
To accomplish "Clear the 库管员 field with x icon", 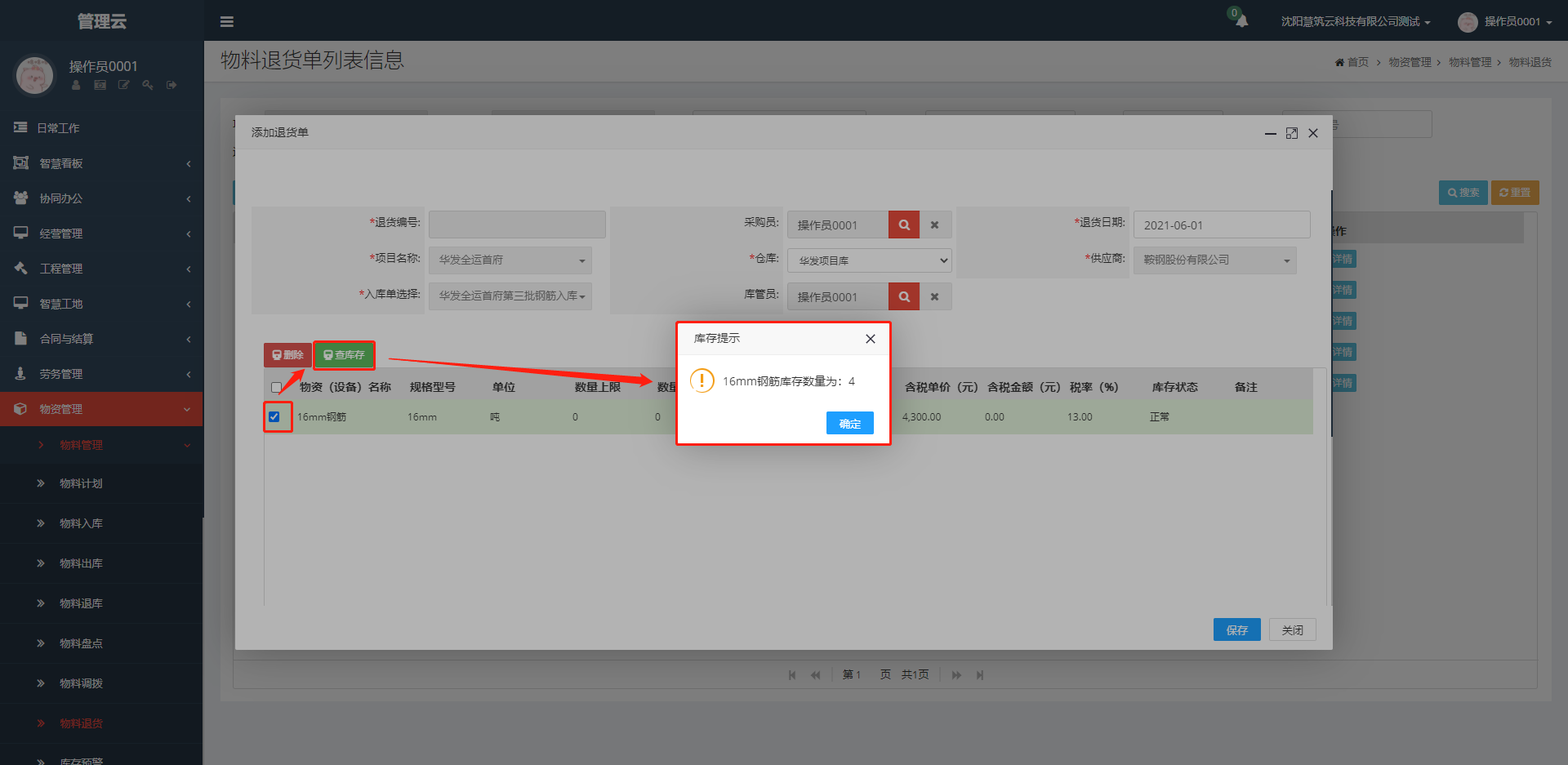I will tap(935, 296).
